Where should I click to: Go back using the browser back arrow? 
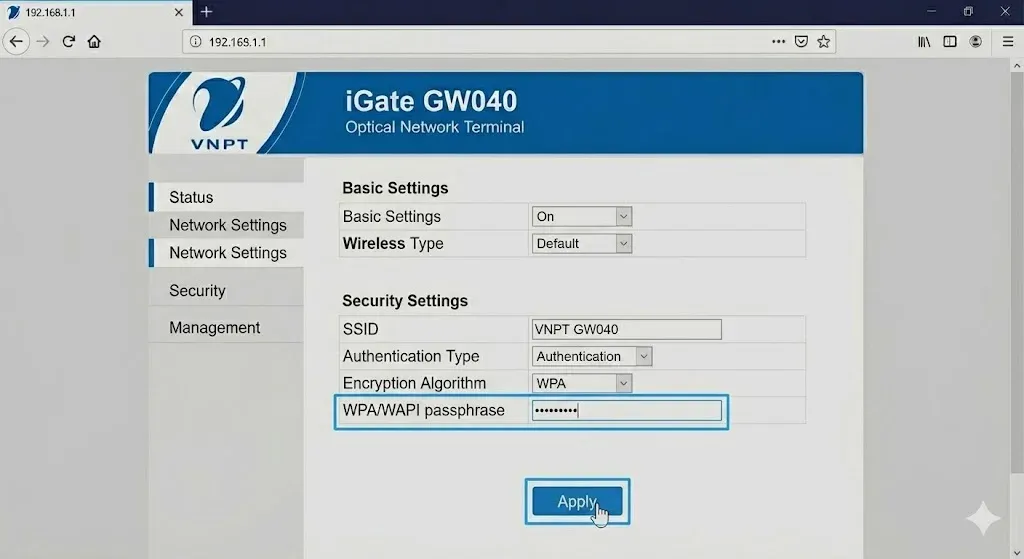(16, 42)
